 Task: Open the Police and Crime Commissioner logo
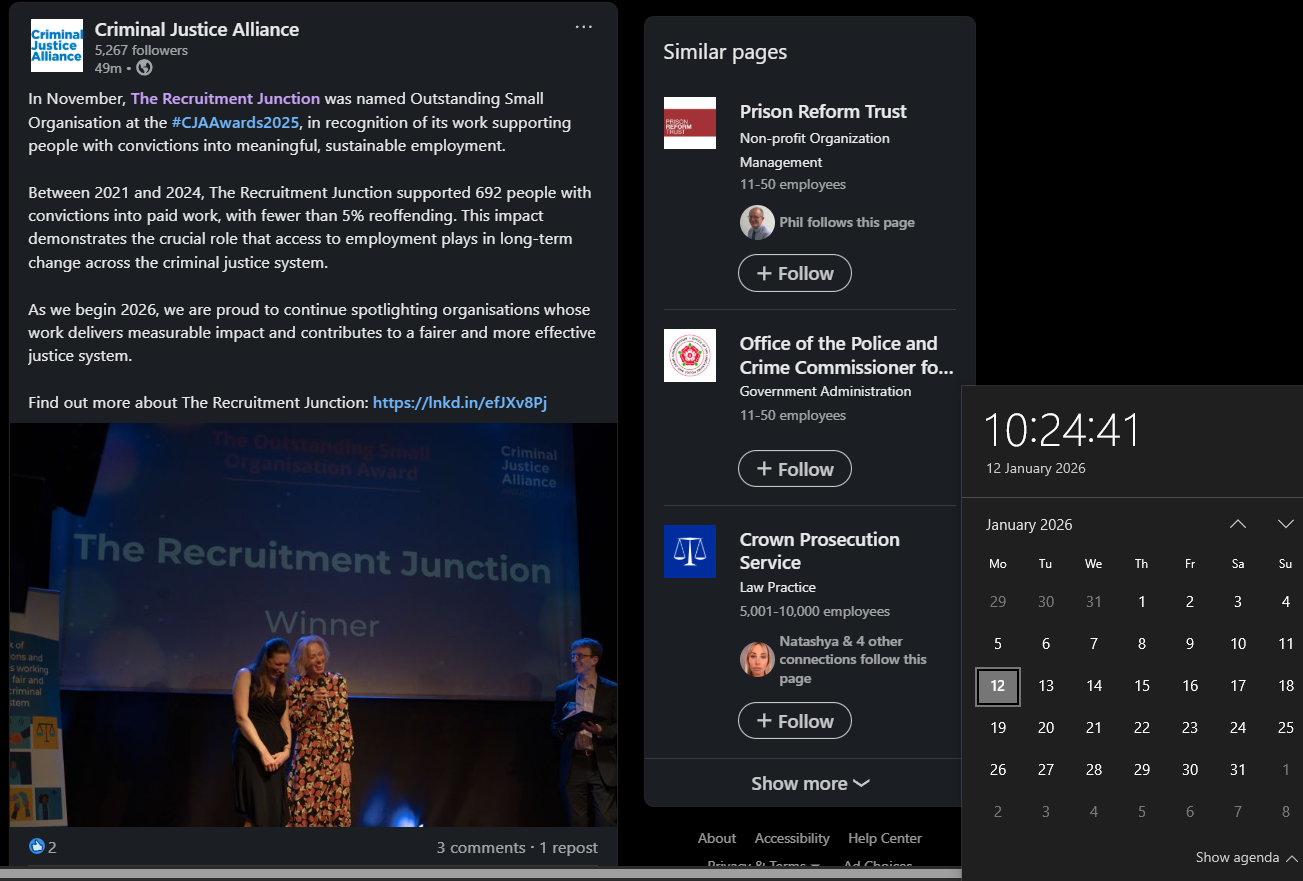(690, 355)
